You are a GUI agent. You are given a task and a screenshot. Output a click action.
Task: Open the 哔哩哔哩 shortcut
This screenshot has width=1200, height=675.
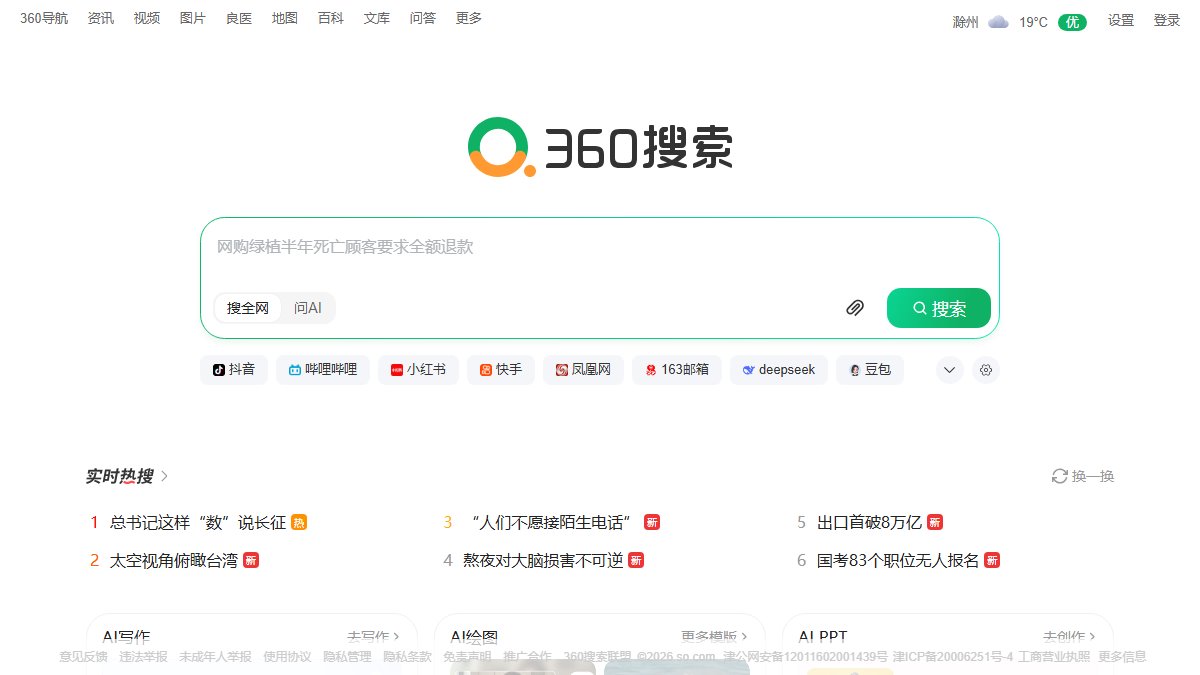[x=323, y=370]
